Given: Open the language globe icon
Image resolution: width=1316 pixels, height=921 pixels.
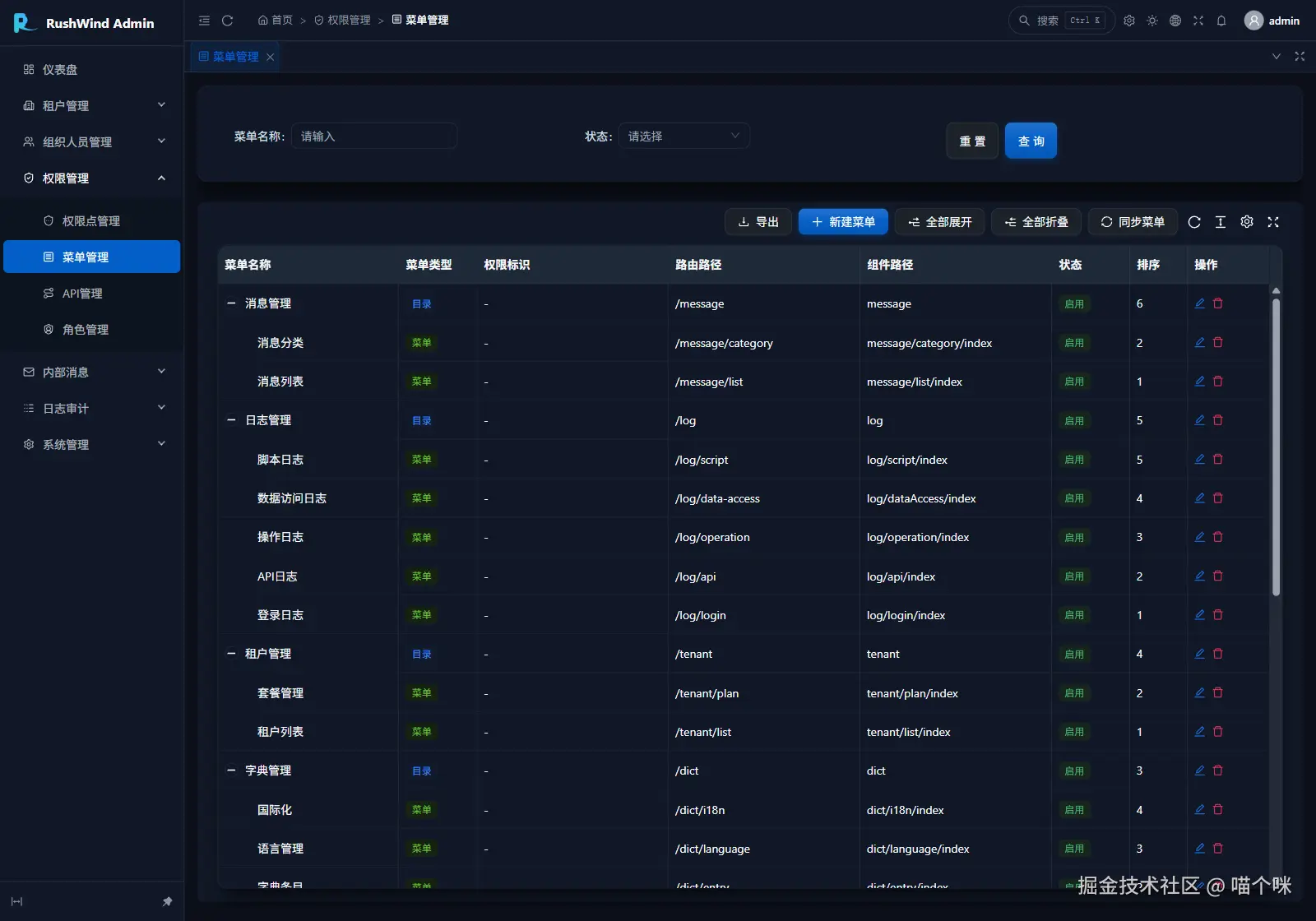Looking at the screenshot, I should (x=1175, y=21).
